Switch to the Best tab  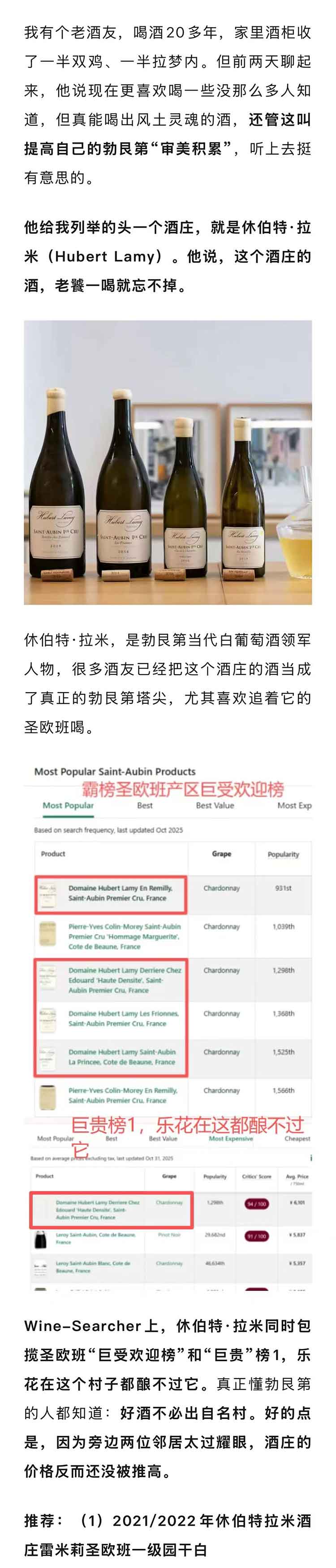(145, 806)
